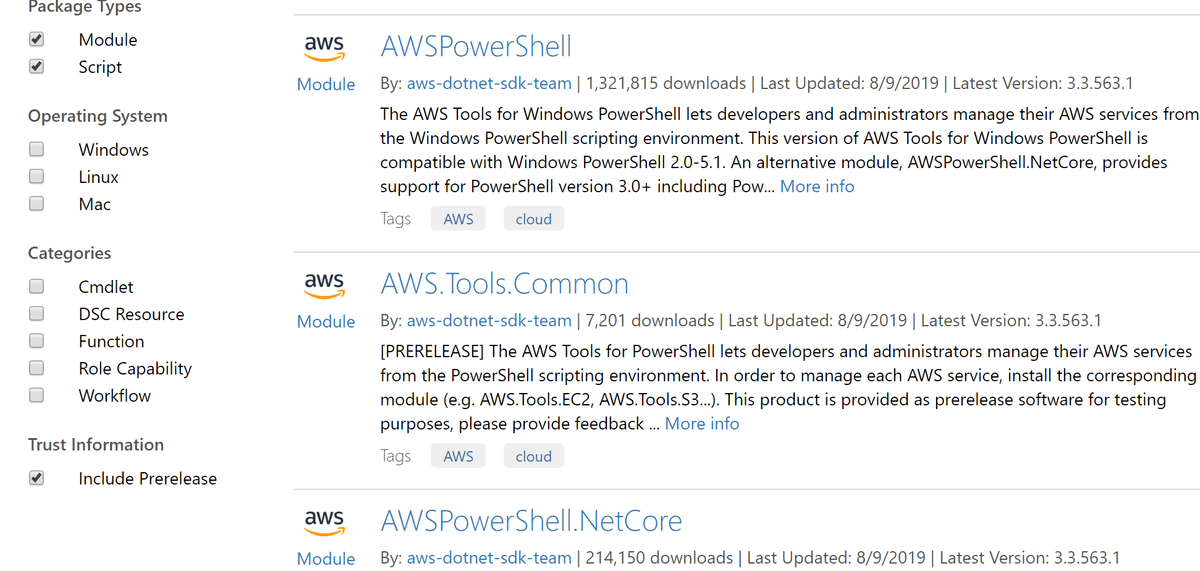
Task: Uncheck the Script package type checkbox
Action: click(x=37, y=67)
